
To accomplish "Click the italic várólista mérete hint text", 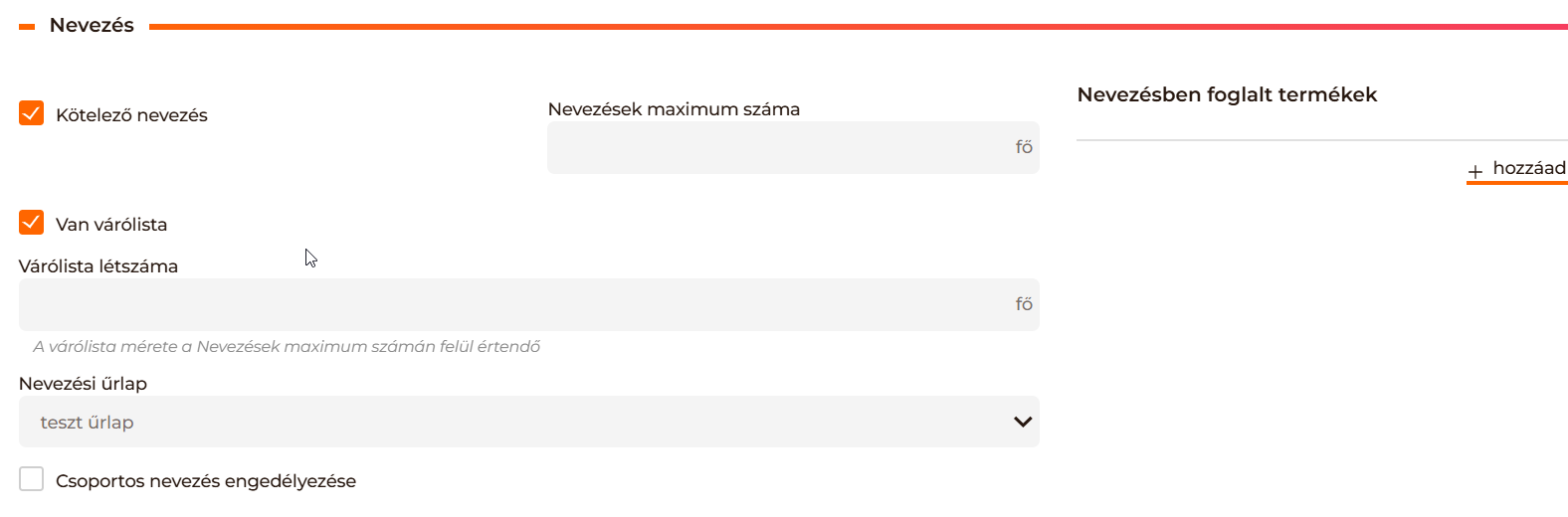I will (x=287, y=347).
